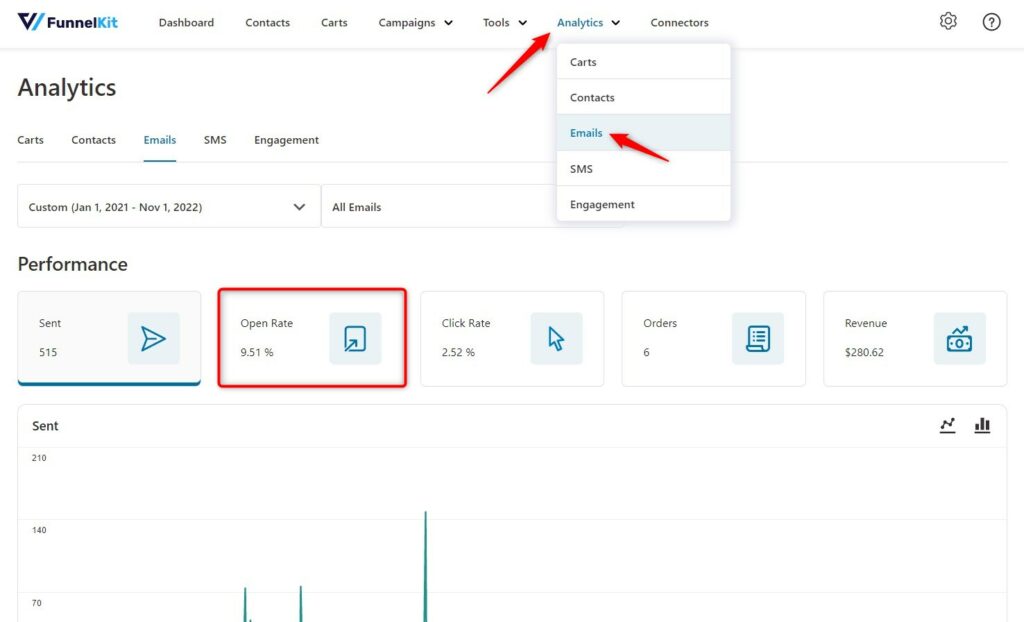Select Contacts in Analytics dropdown menu
1024x622 pixels.
click(x=643, y=97)
